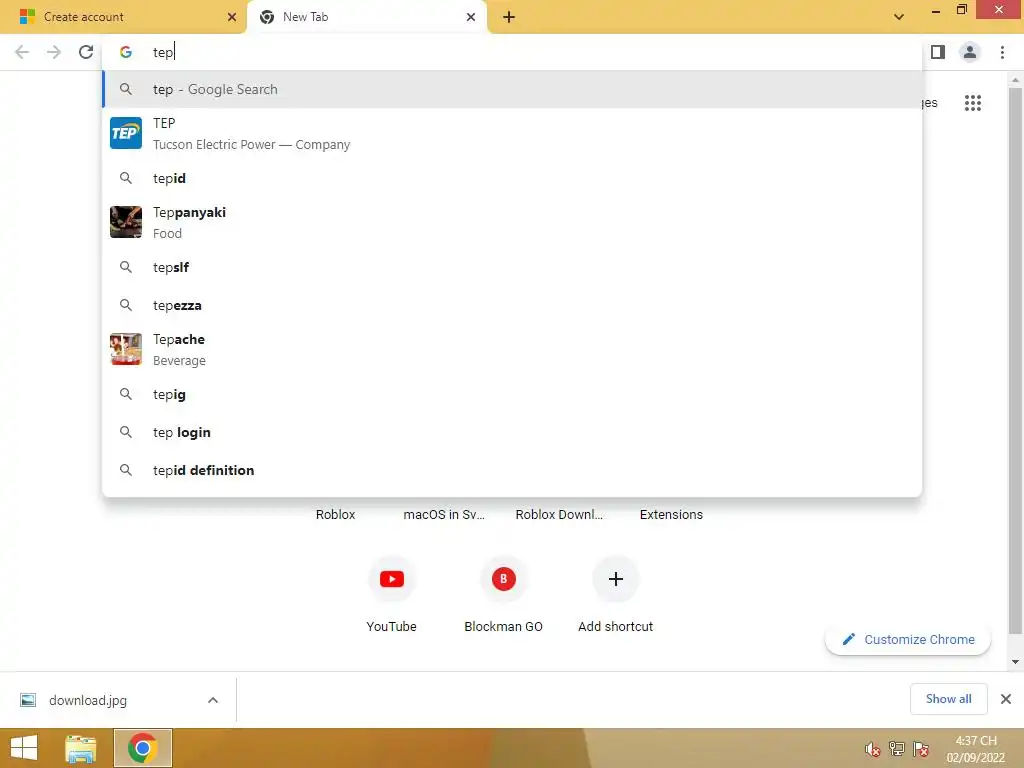Click the search icon beside tepid definition
The height and width of the screenshot is (768, 1024).
[125, 470]
